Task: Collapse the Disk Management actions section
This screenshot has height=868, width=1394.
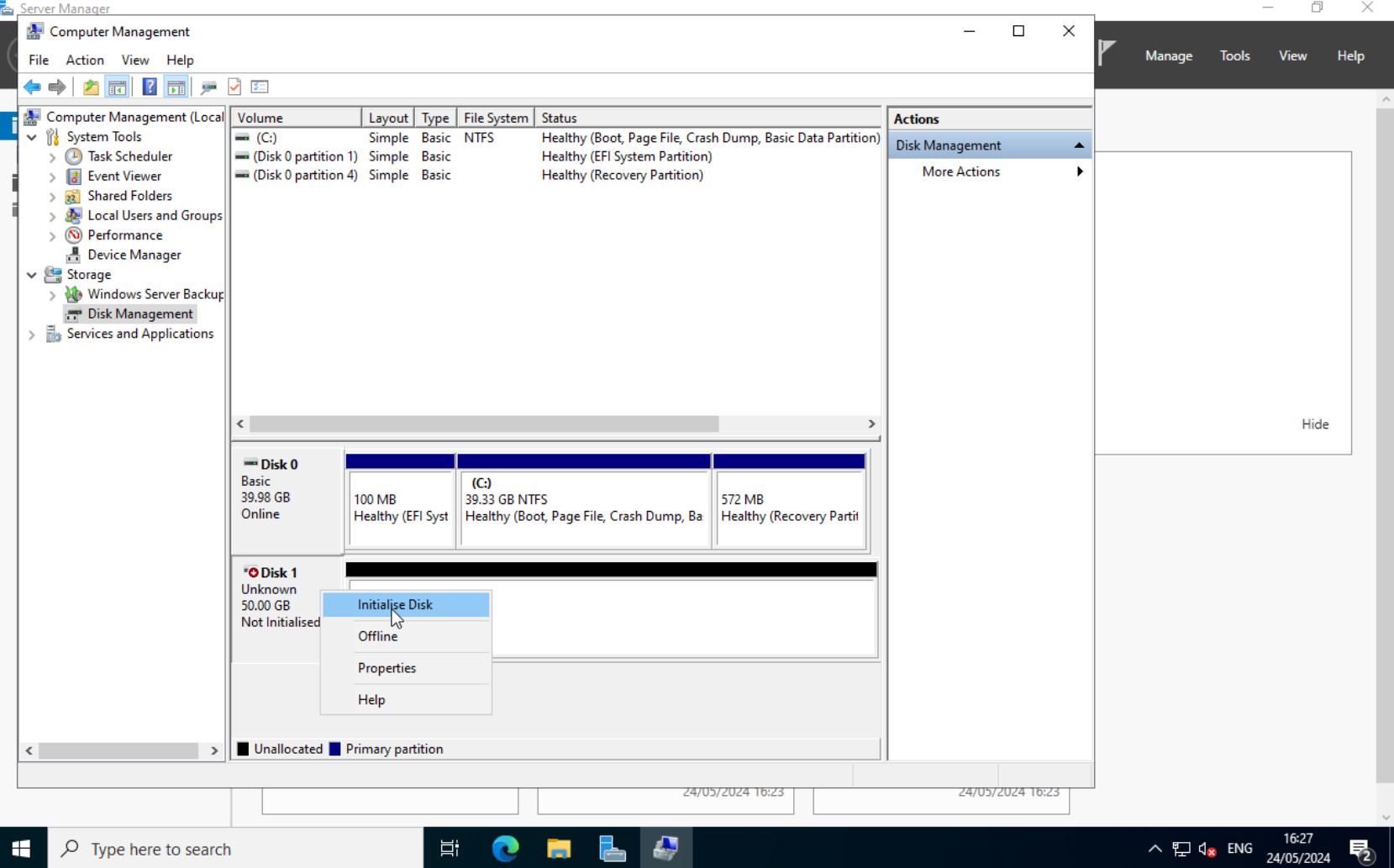Action: (1079, 145)
